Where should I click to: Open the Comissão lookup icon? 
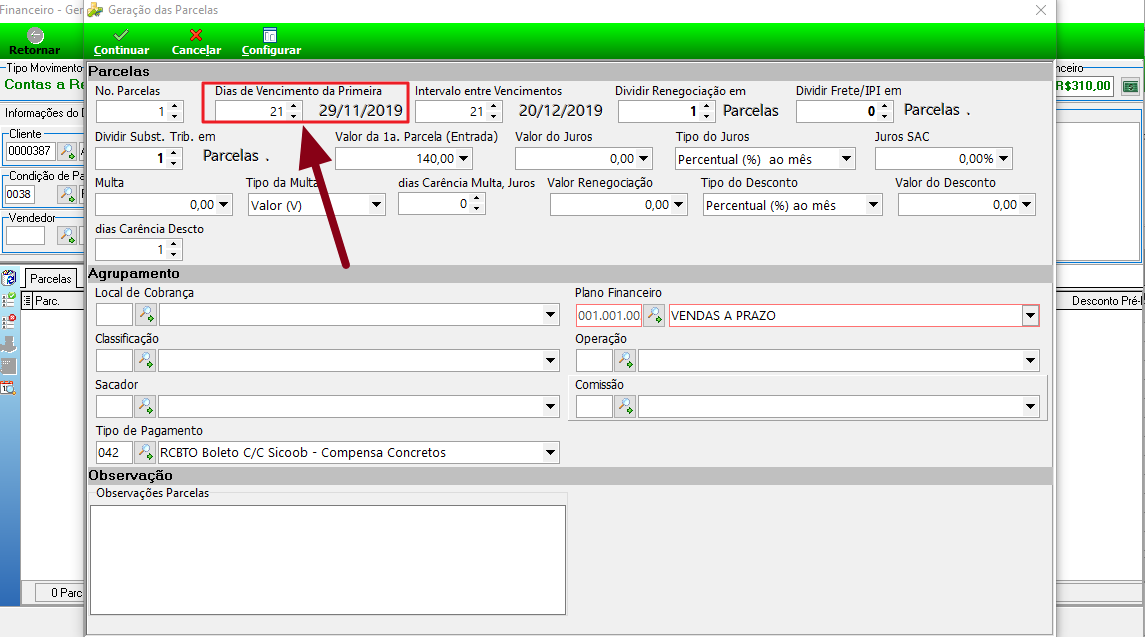coord(625,406)
